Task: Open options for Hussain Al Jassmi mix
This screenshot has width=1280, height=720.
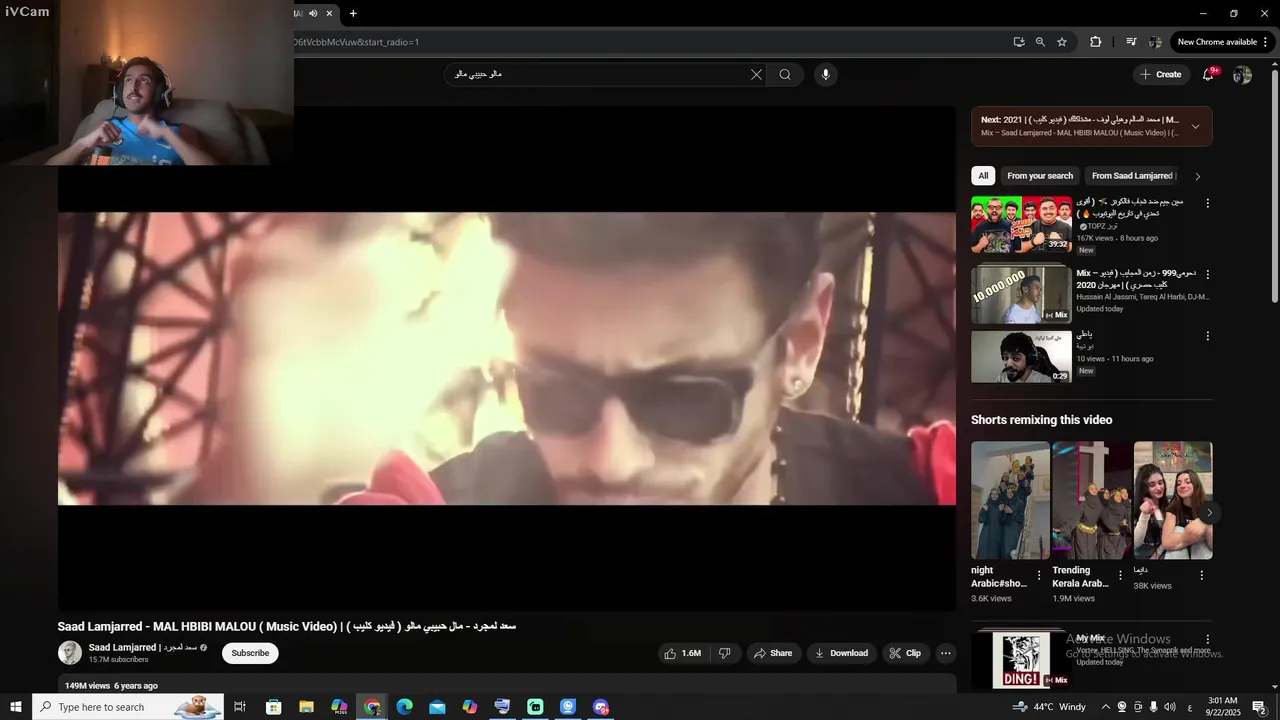Action: [1207, 274]
